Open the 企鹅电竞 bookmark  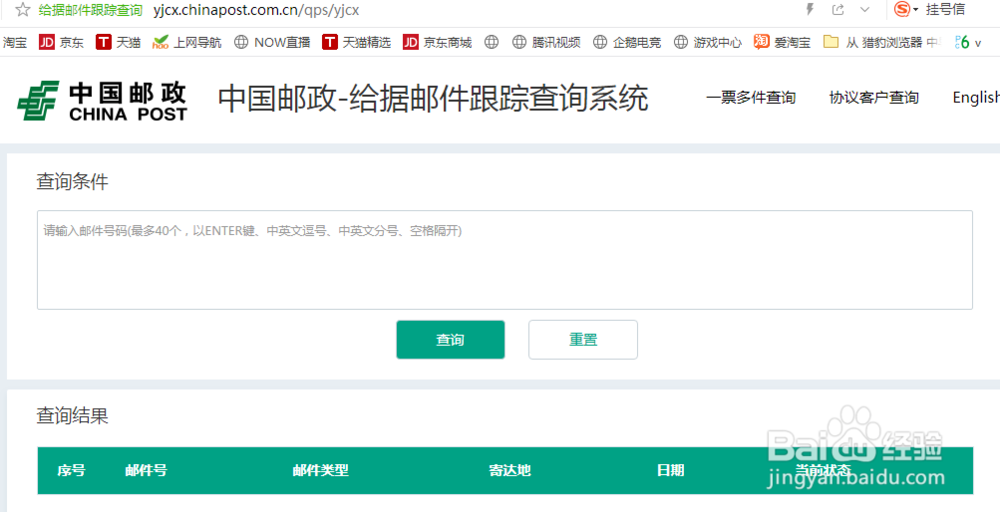(x=627, y=43)
